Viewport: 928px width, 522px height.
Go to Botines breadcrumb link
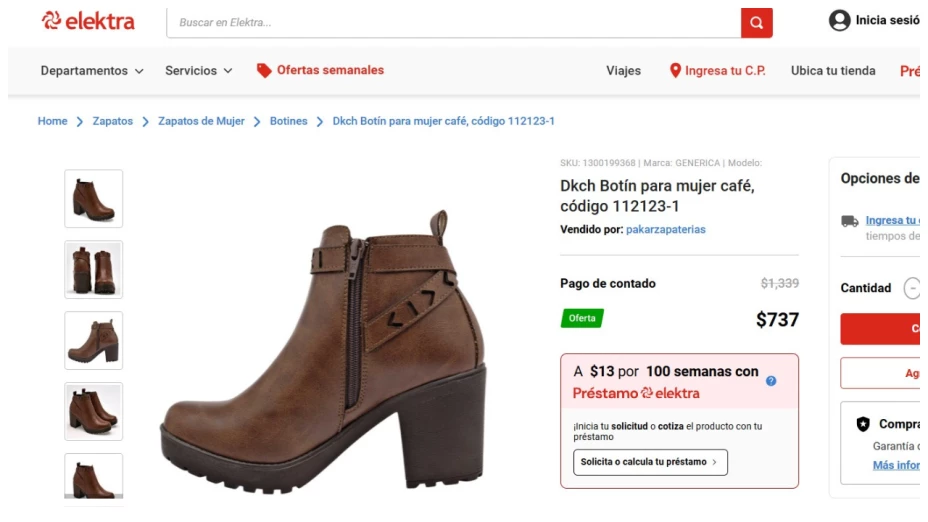[288, 121]
